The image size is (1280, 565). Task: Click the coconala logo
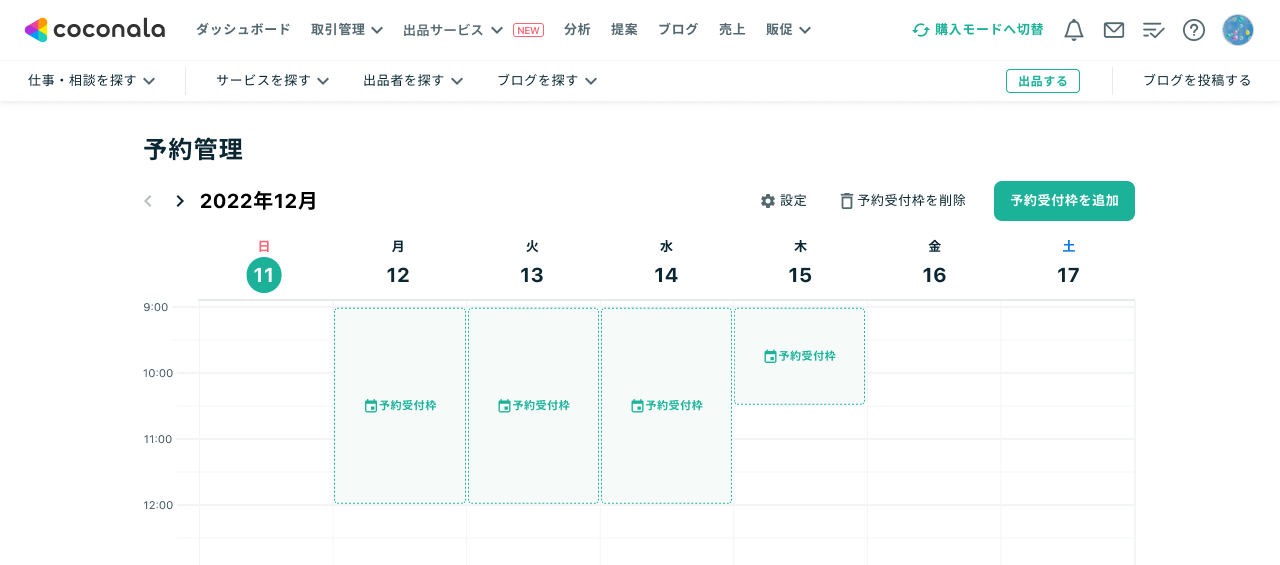[95, 30]
